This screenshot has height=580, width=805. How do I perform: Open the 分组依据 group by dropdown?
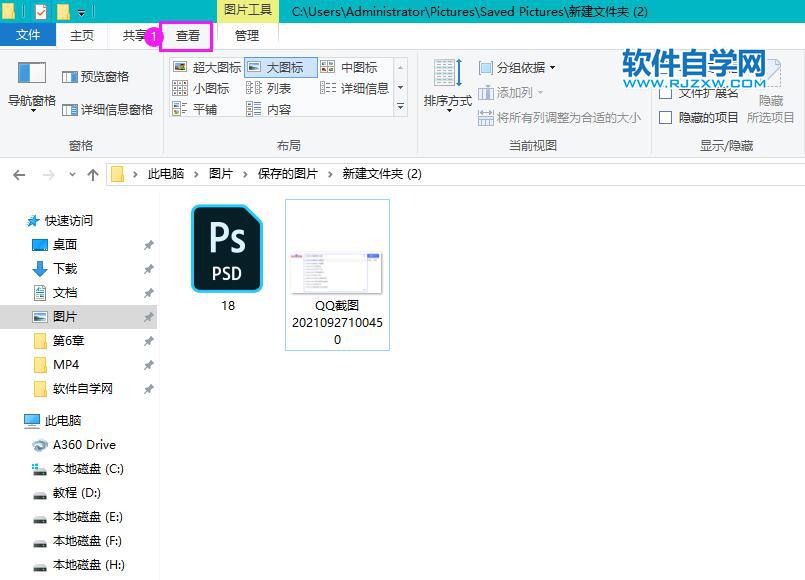[516, 68]
